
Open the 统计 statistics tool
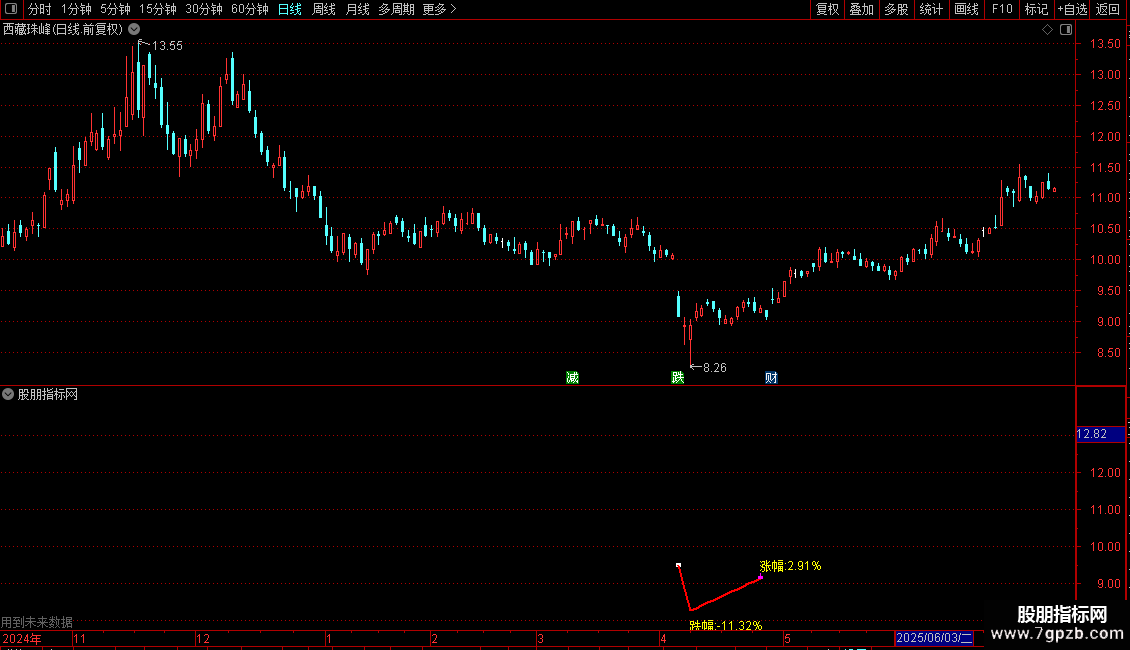pyautogui.click(x=930, y=9)
